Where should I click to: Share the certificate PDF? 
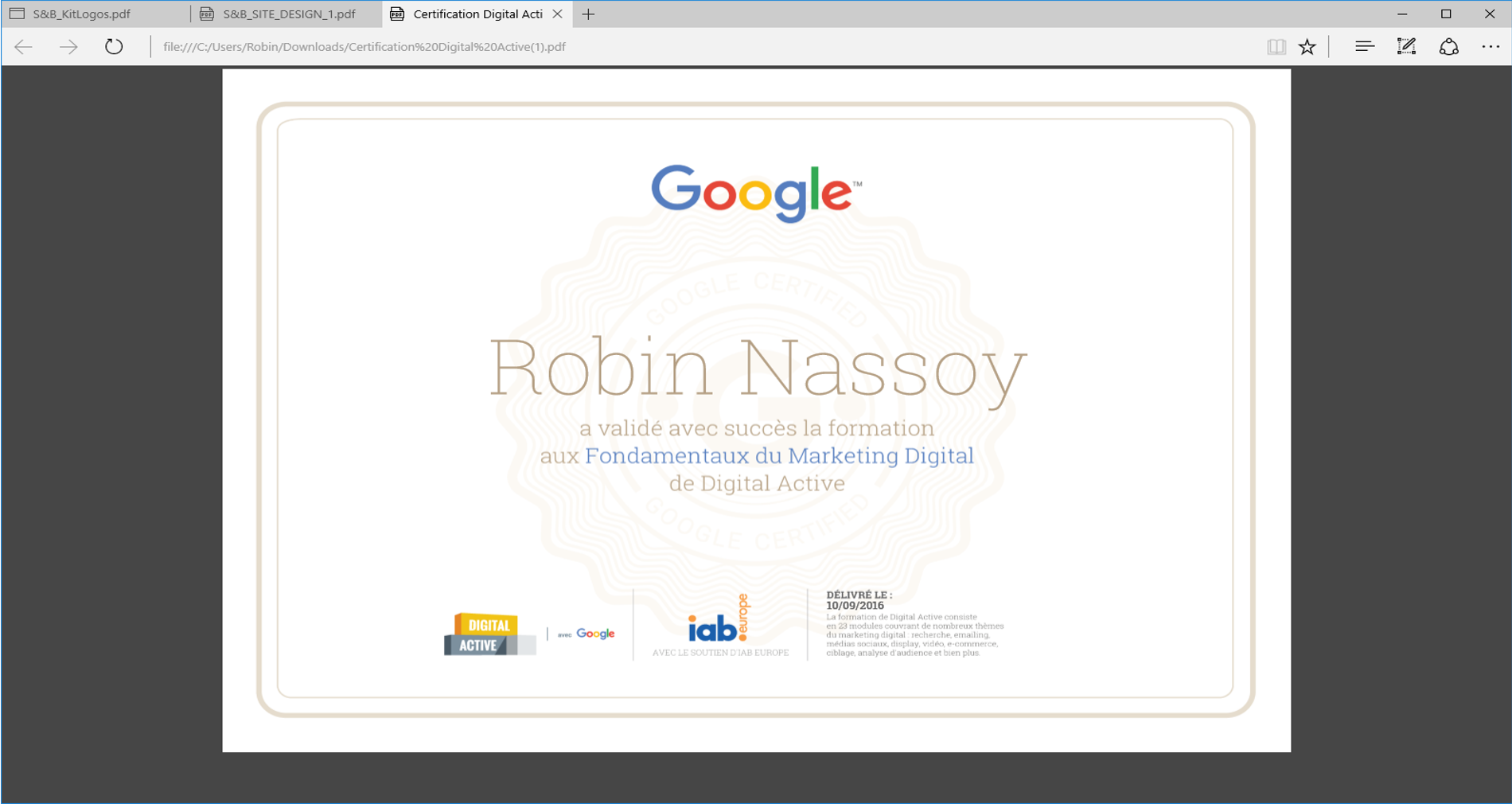1449,46
